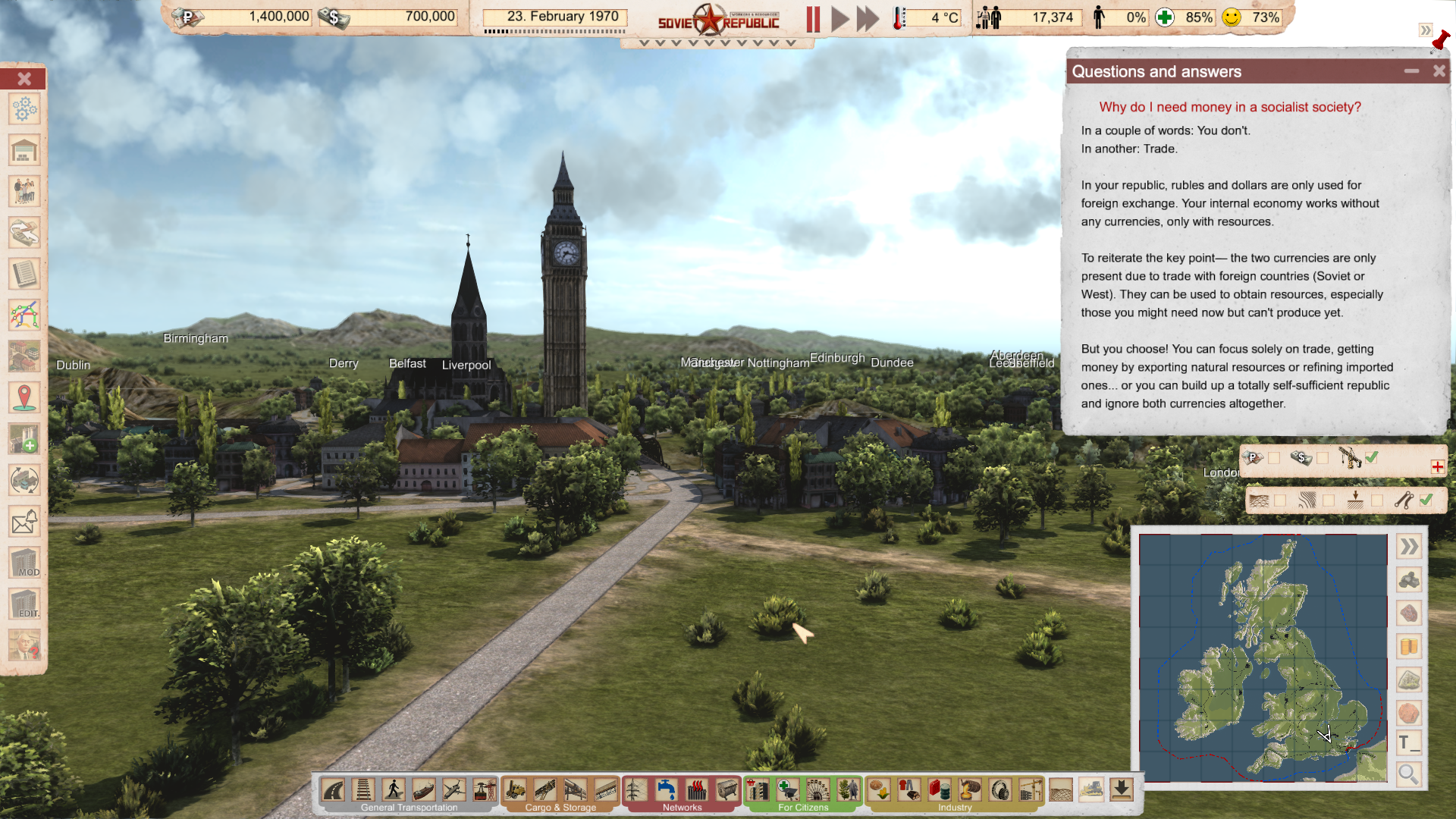Viewport: 1456px width, 819px height.
Task: Open the shopping buildings menu for citizens
Action: 757,790
